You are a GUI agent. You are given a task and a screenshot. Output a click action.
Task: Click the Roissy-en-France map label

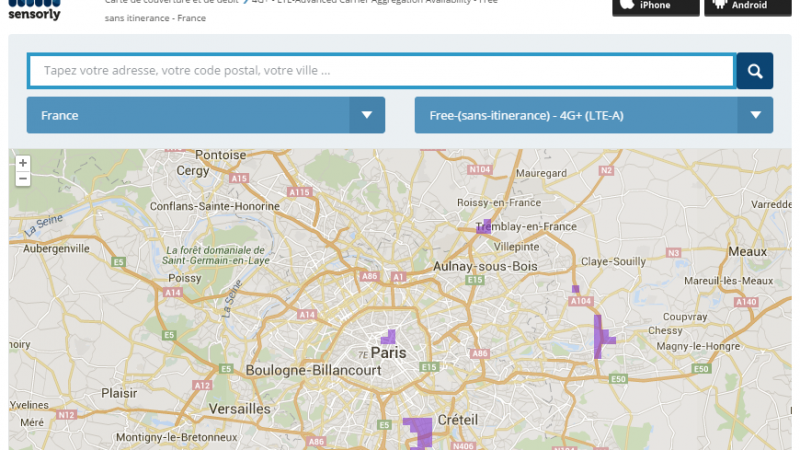tap(499, 203)
